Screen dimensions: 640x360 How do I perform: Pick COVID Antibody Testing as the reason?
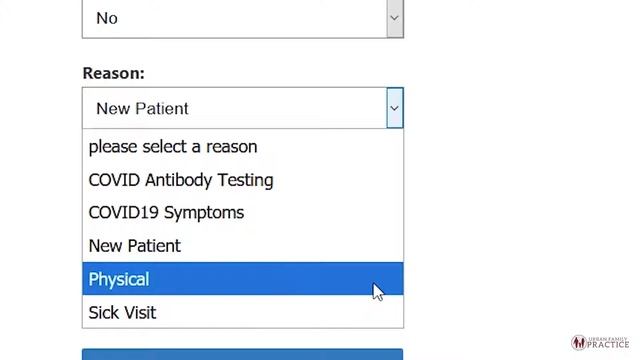click(243, 180)
